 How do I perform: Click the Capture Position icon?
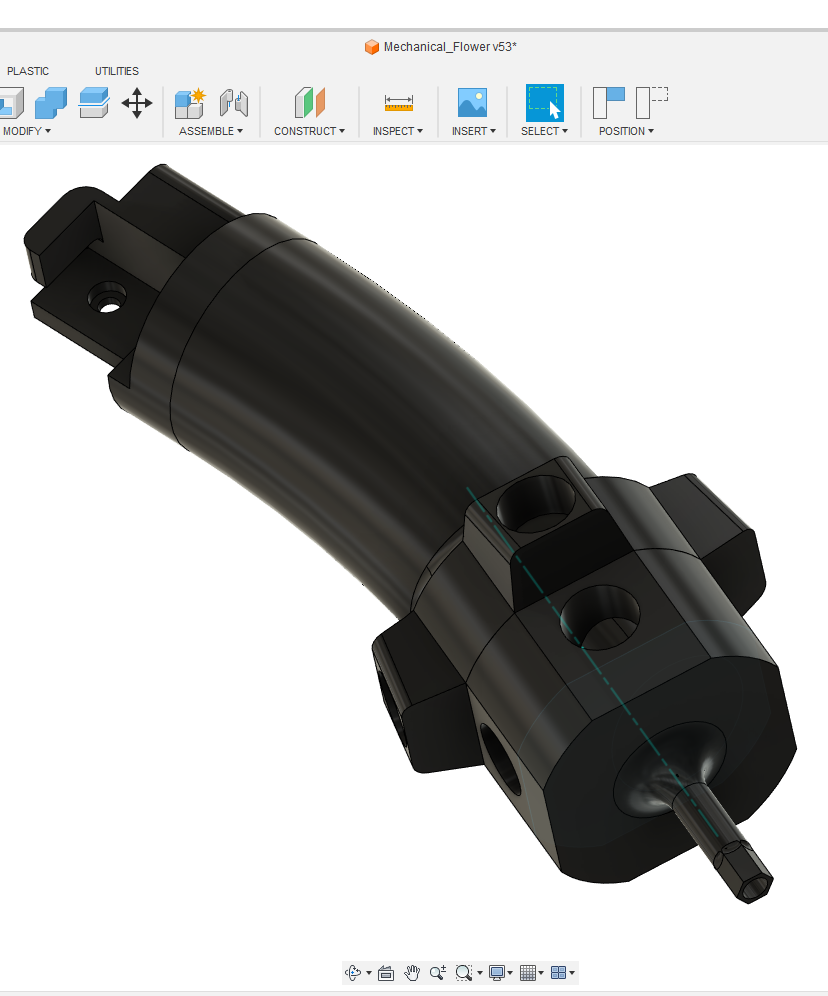(608, 102)
